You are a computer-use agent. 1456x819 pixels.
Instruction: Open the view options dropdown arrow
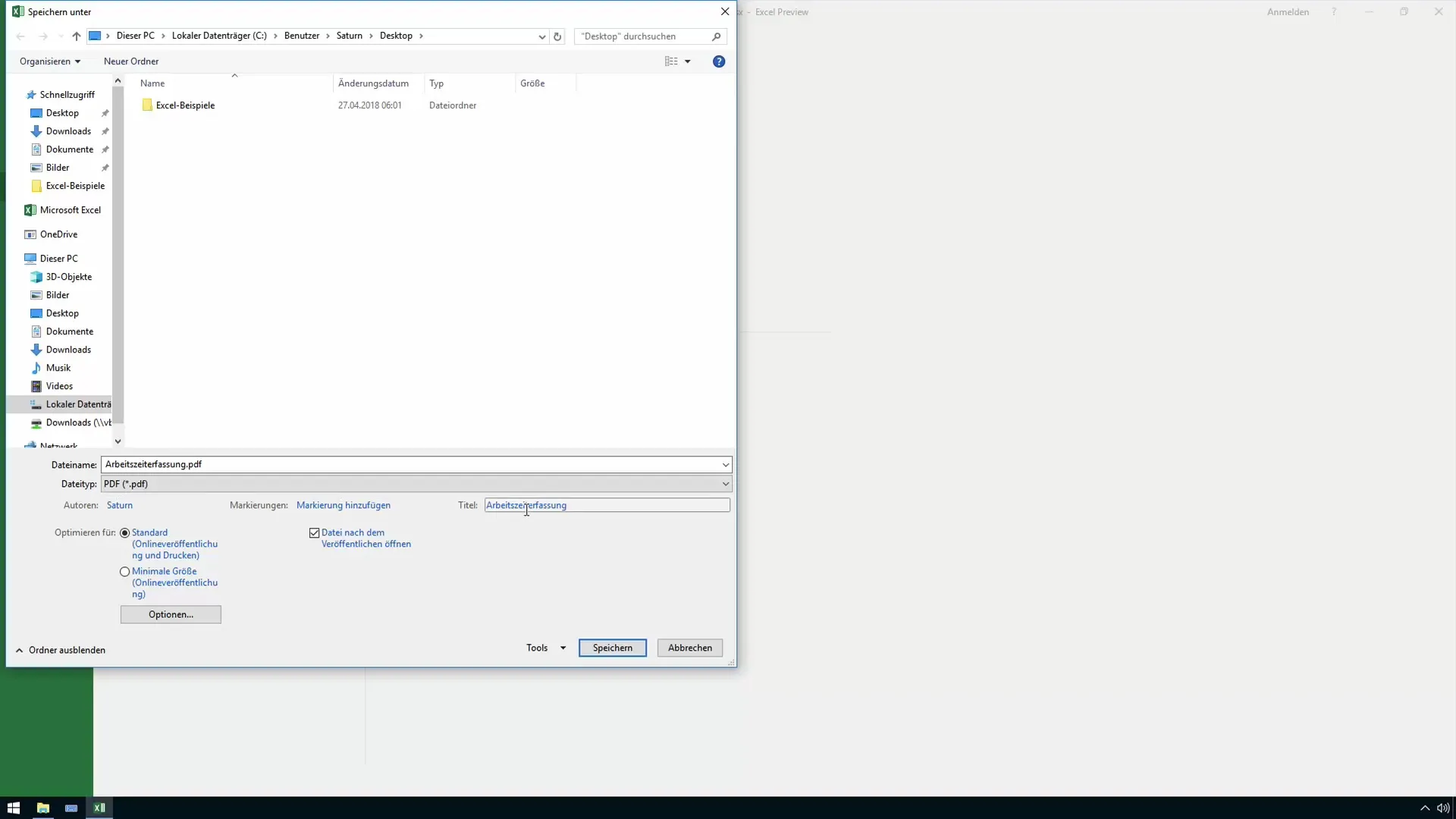pyautogui.click(x=688, y=61)
